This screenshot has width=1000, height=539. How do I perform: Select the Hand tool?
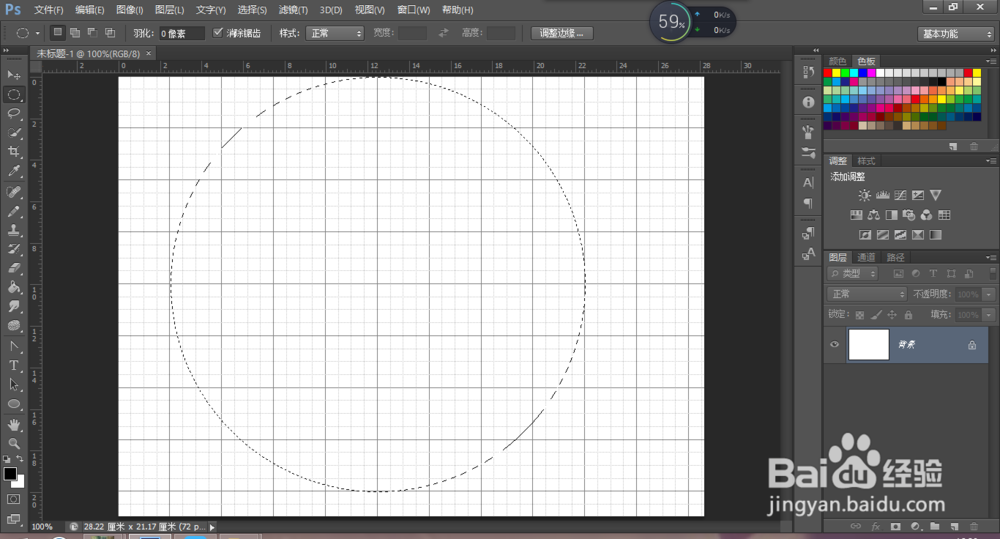(x=13, y=425)
